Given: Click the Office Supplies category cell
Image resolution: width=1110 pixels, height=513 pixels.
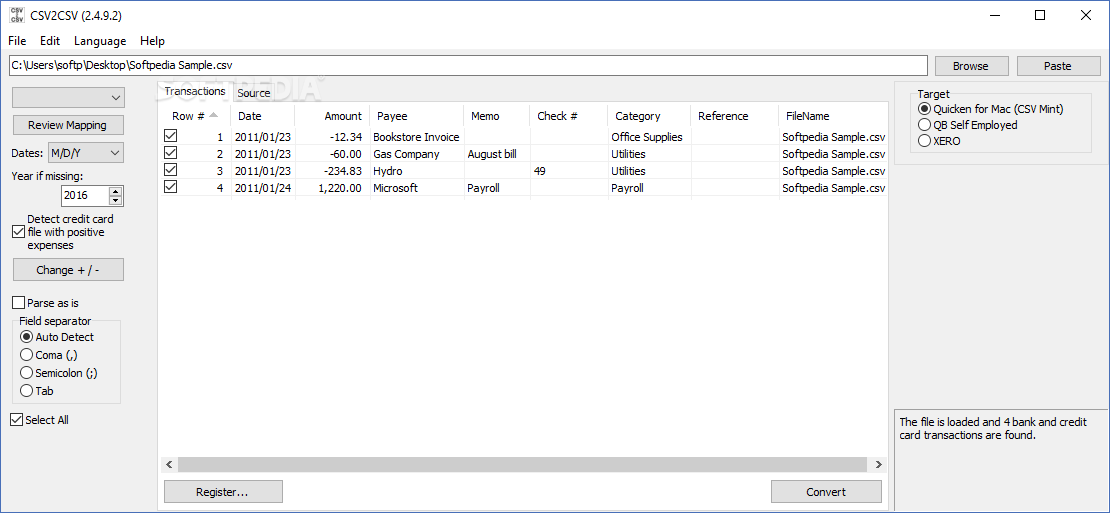Looking at the screenshot, I should tap(649, 137).
